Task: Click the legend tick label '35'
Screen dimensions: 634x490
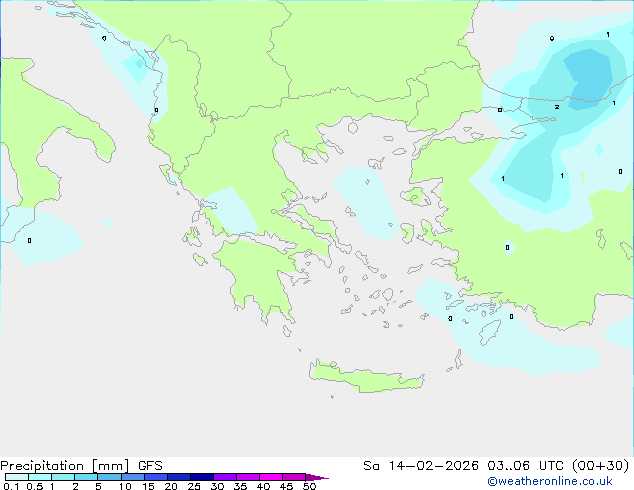Action: [240, 486]
